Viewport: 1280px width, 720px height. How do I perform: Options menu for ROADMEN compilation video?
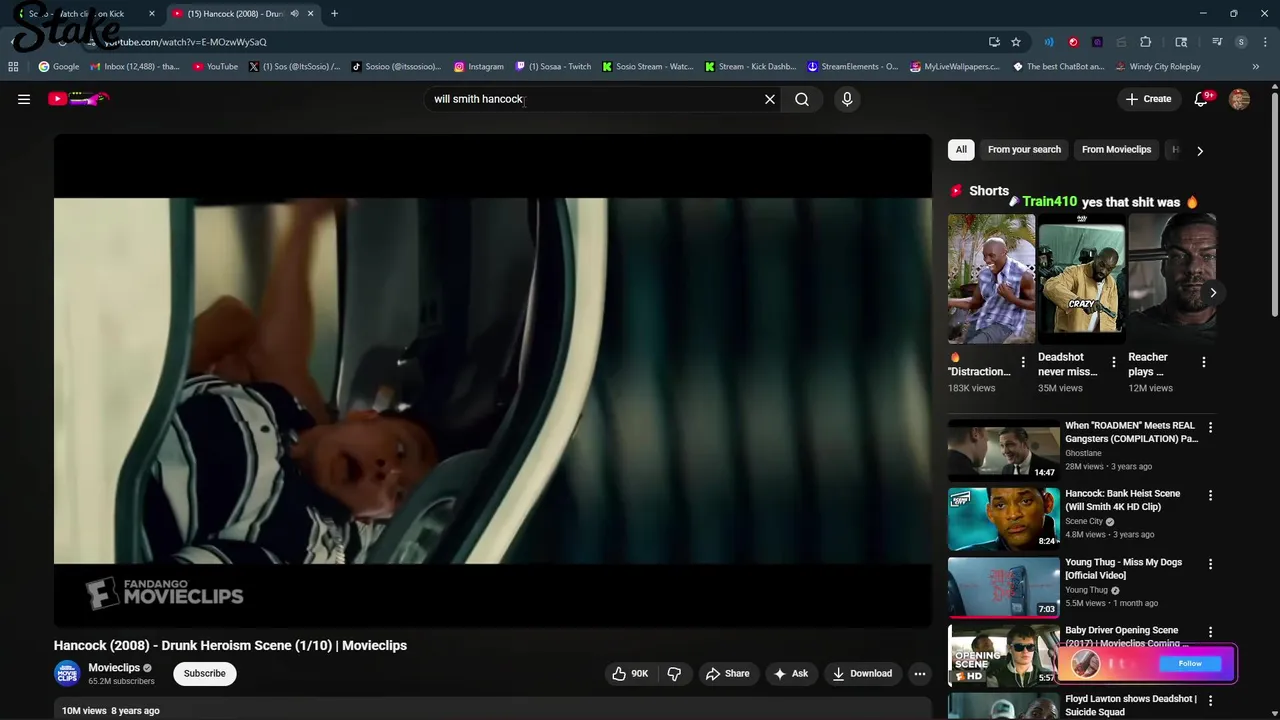(1210, 427)
